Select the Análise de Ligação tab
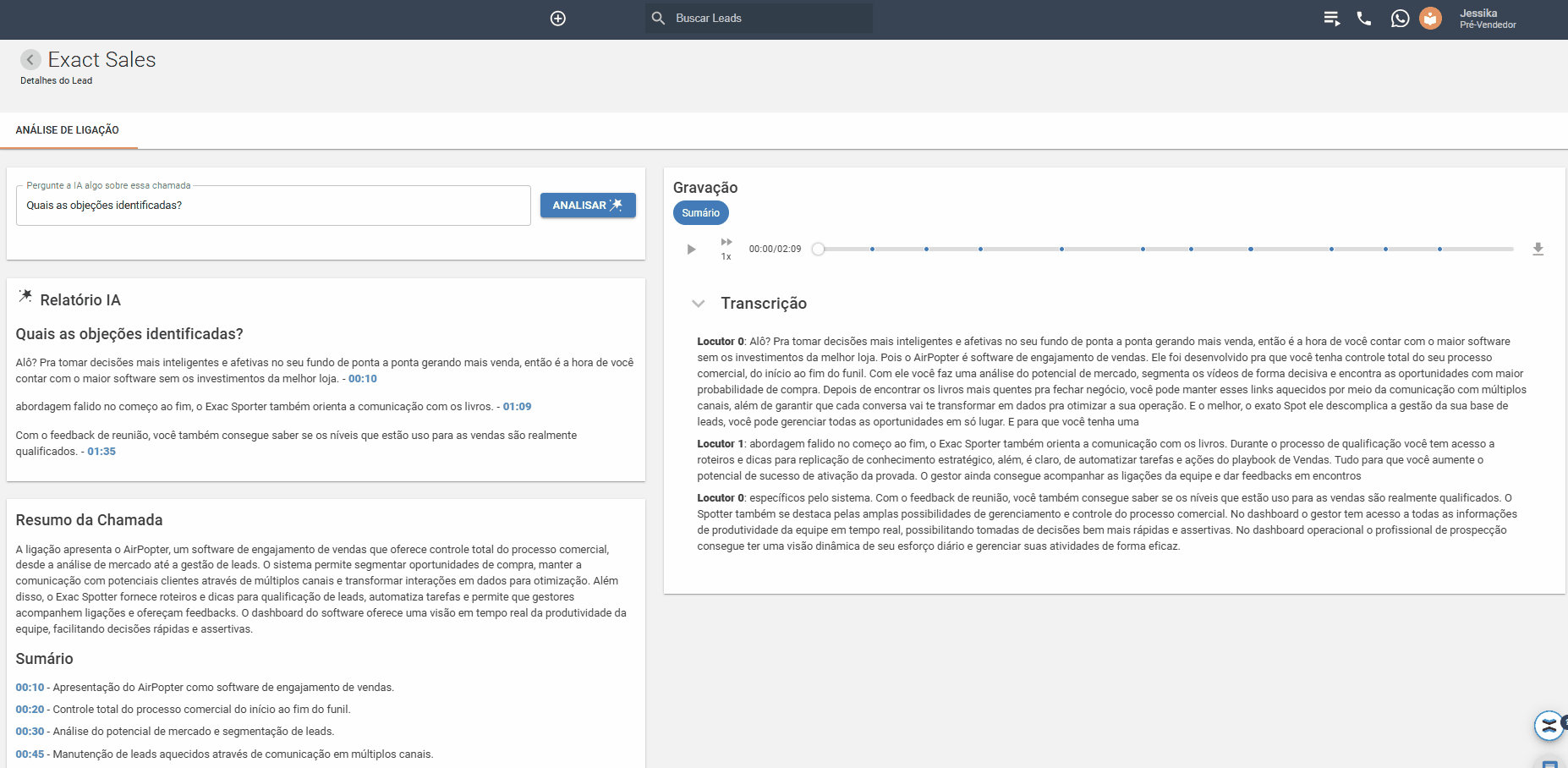Viewport: 1568px width, 768px height. (68, 130)
